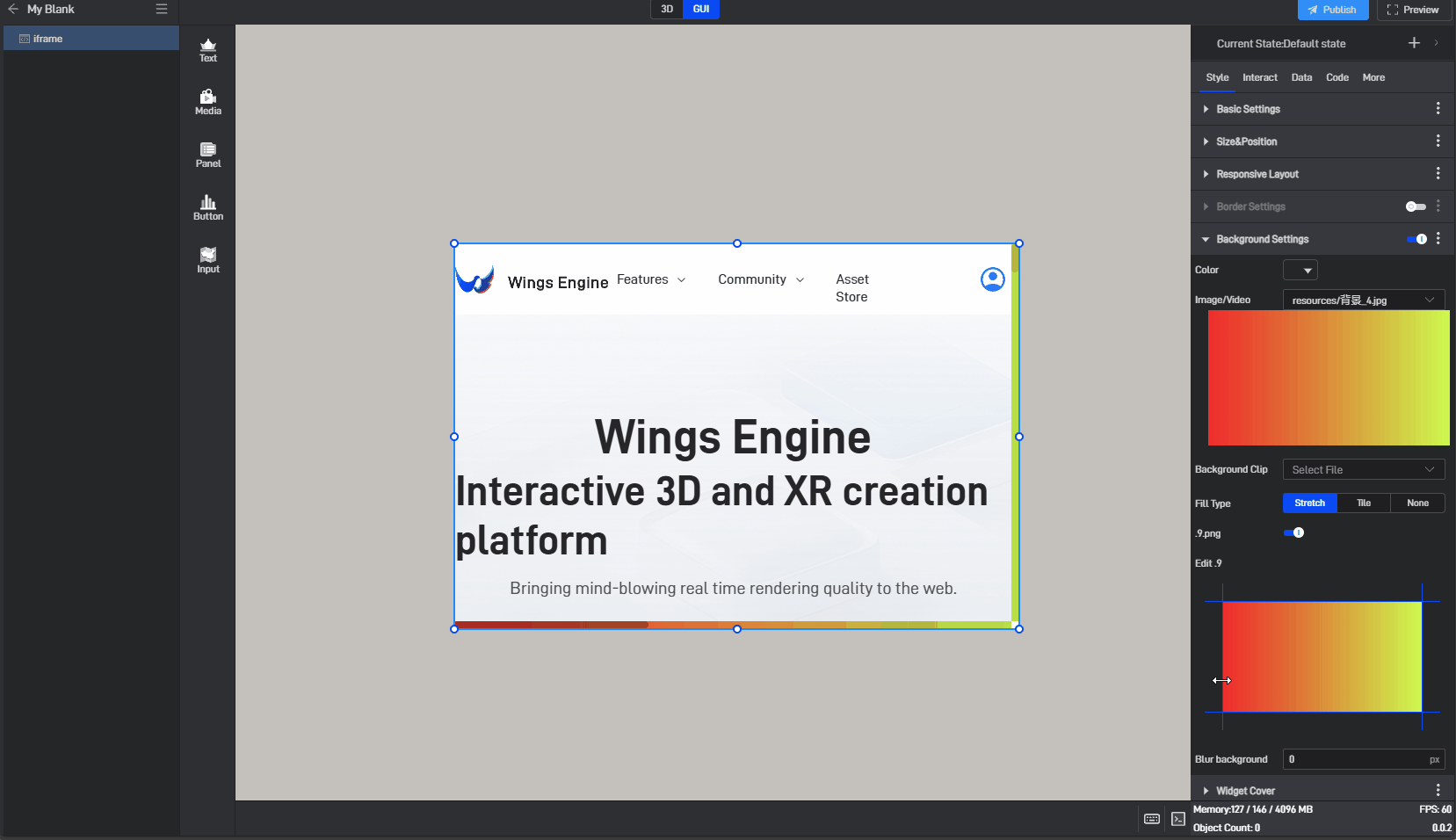Set Fill Type to Tile

pyautogui.click(x=1364, y=503)
